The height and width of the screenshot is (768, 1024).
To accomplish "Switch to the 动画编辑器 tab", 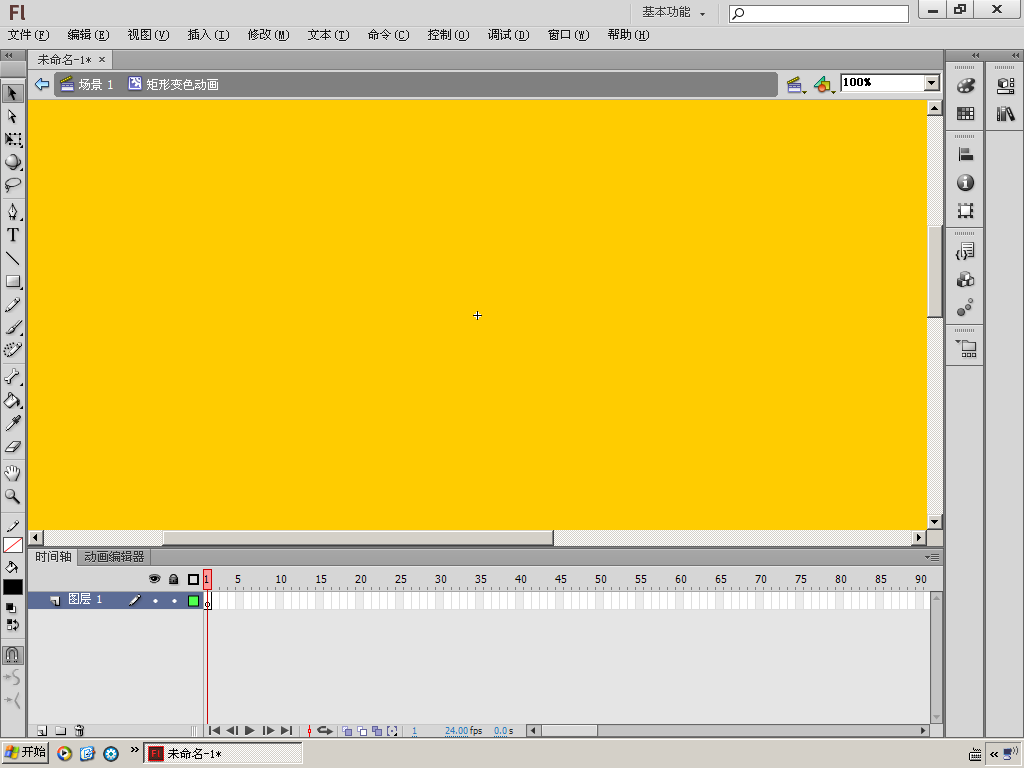I will coord(114,557).
